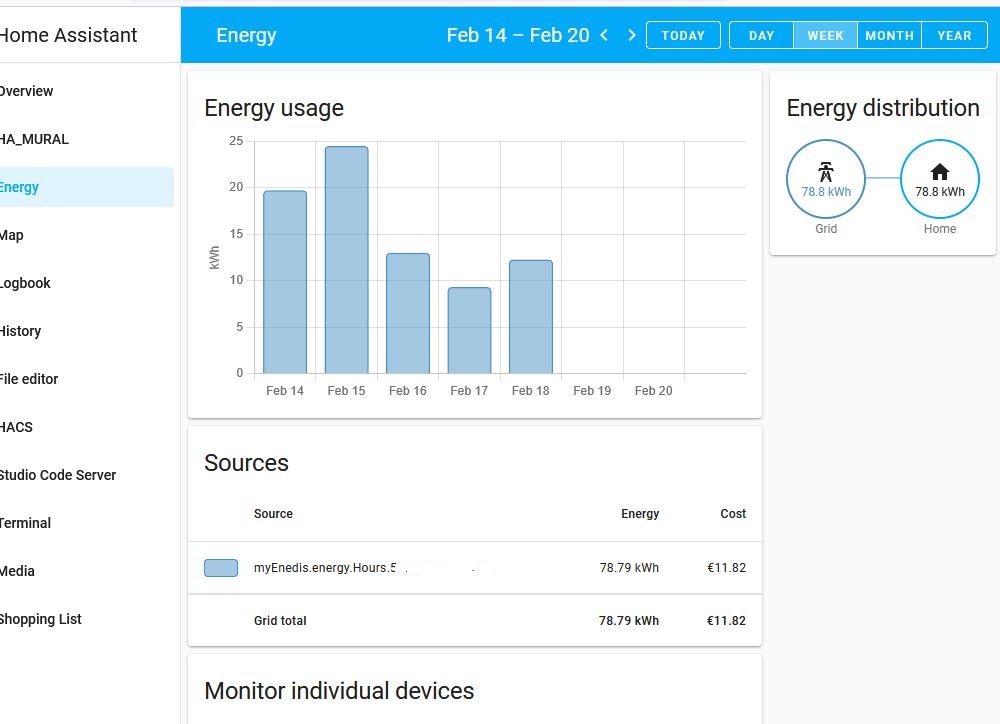Go to previous week with left chevron

pos(604,35)
